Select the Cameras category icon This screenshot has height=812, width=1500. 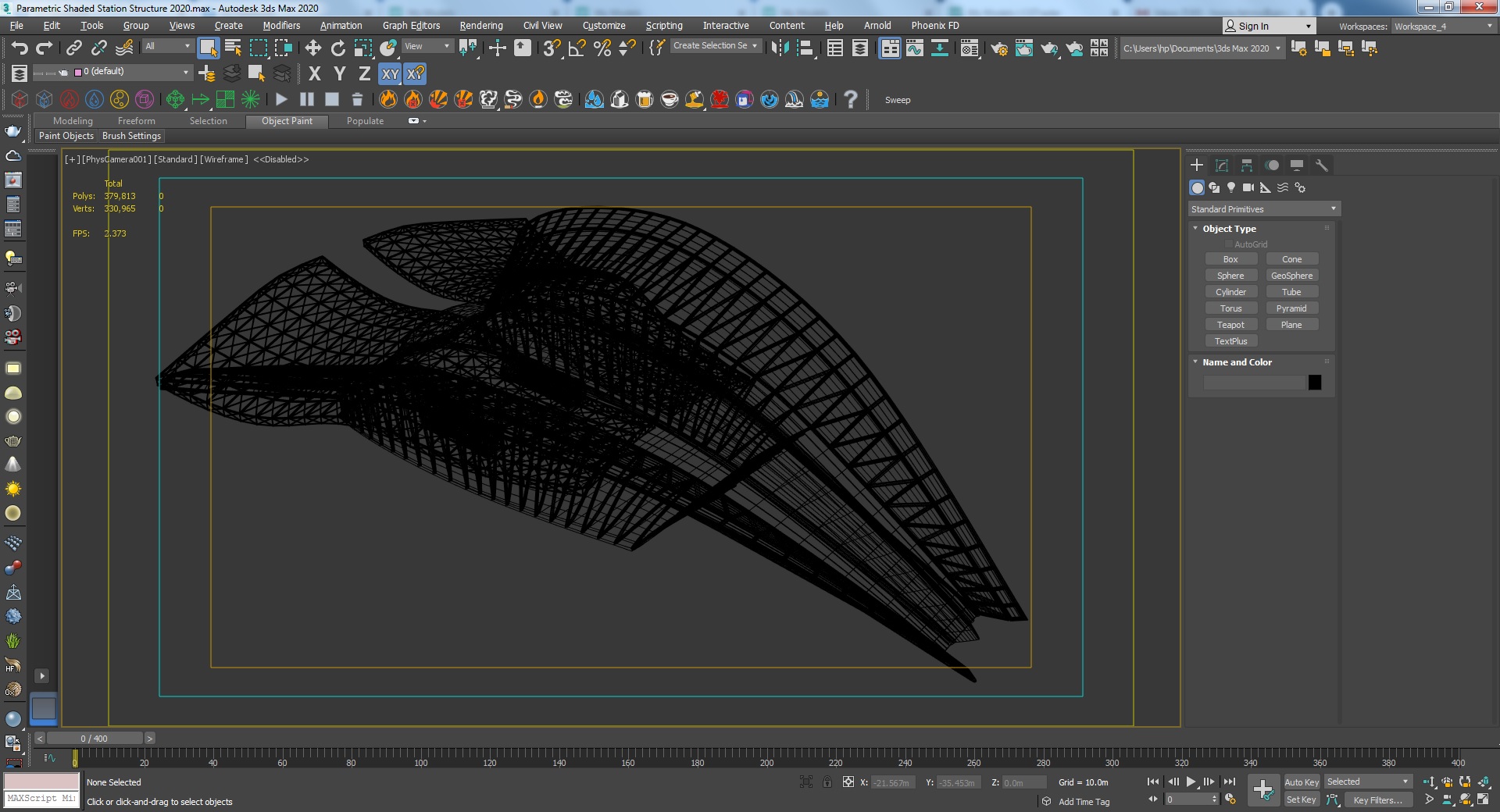tap(1248, 187)
